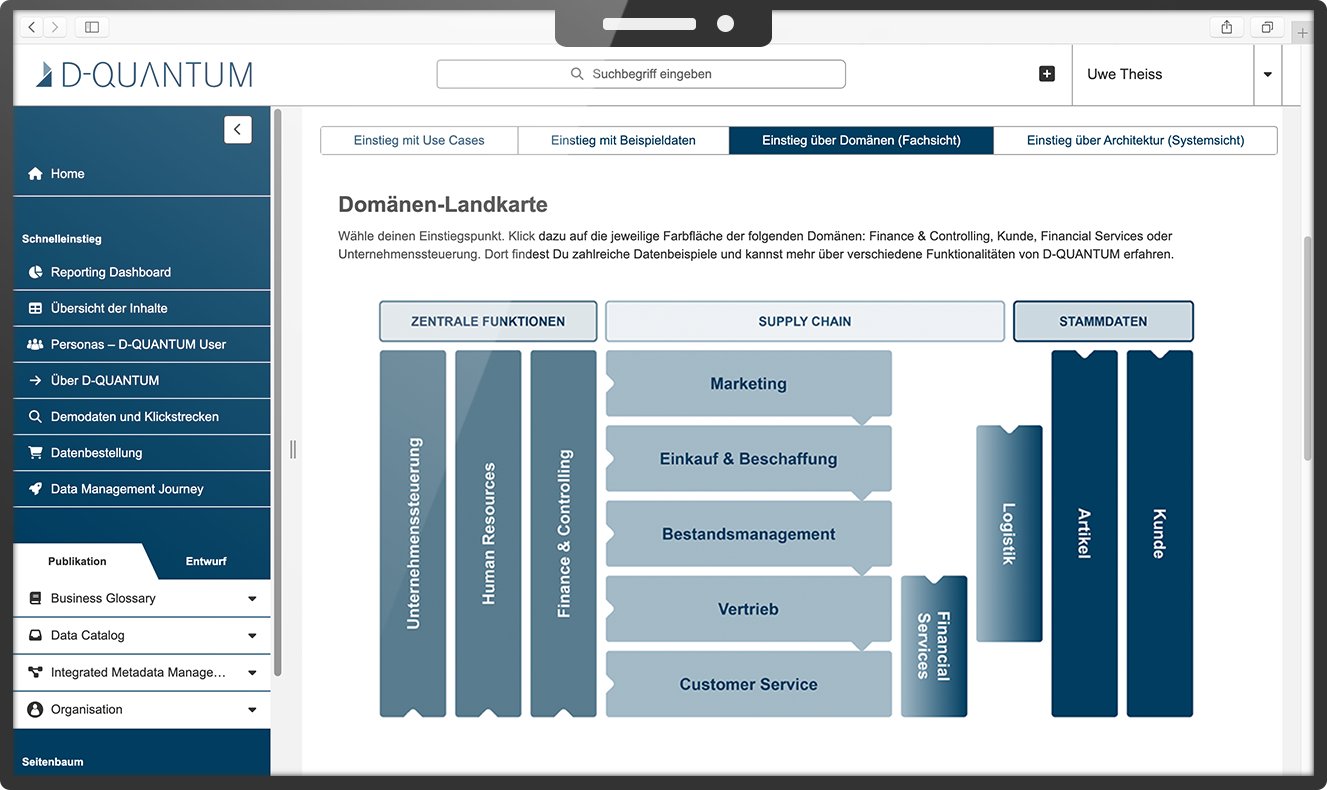Expand the Data Catalog section

(x=251, y=635)
